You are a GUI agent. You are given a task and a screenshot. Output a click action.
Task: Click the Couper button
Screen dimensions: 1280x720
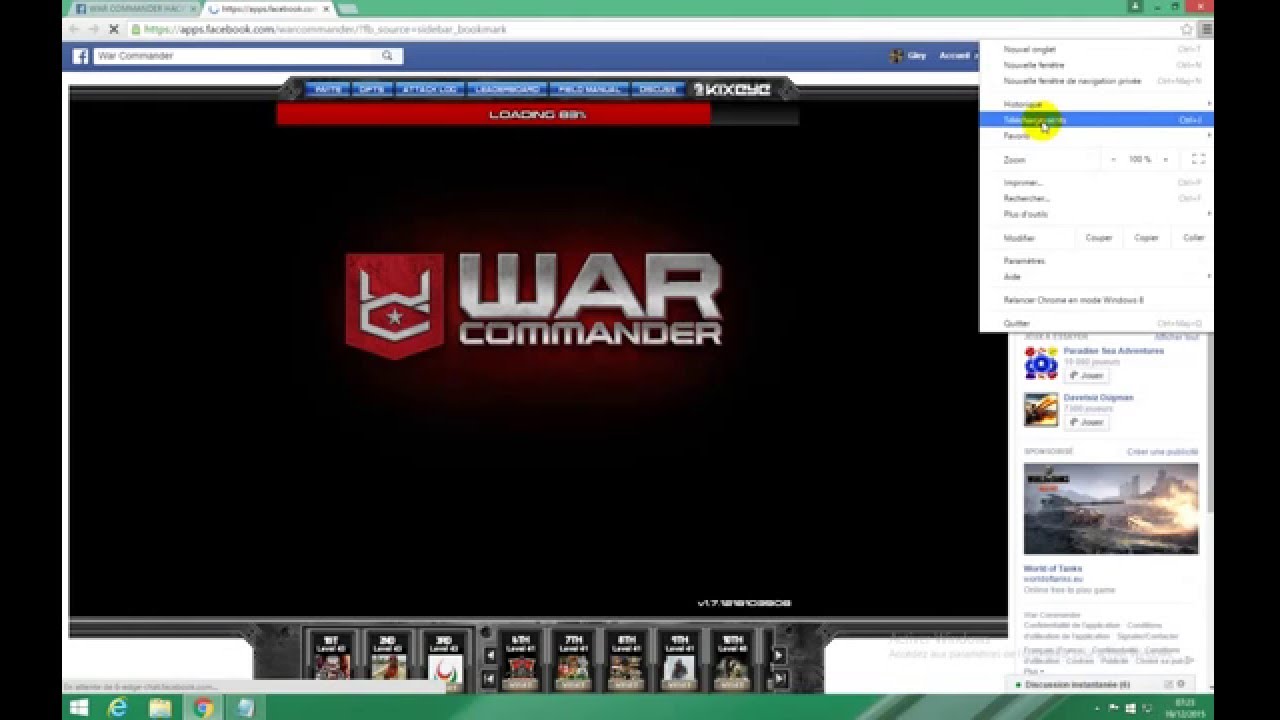1098,238
